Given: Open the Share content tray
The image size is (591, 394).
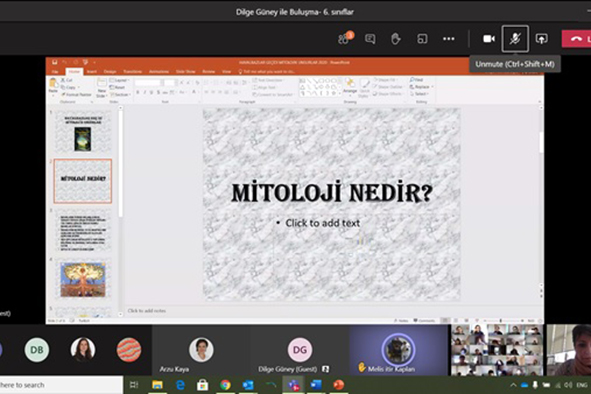Looking at the screenshot, I should pos(542,39).
